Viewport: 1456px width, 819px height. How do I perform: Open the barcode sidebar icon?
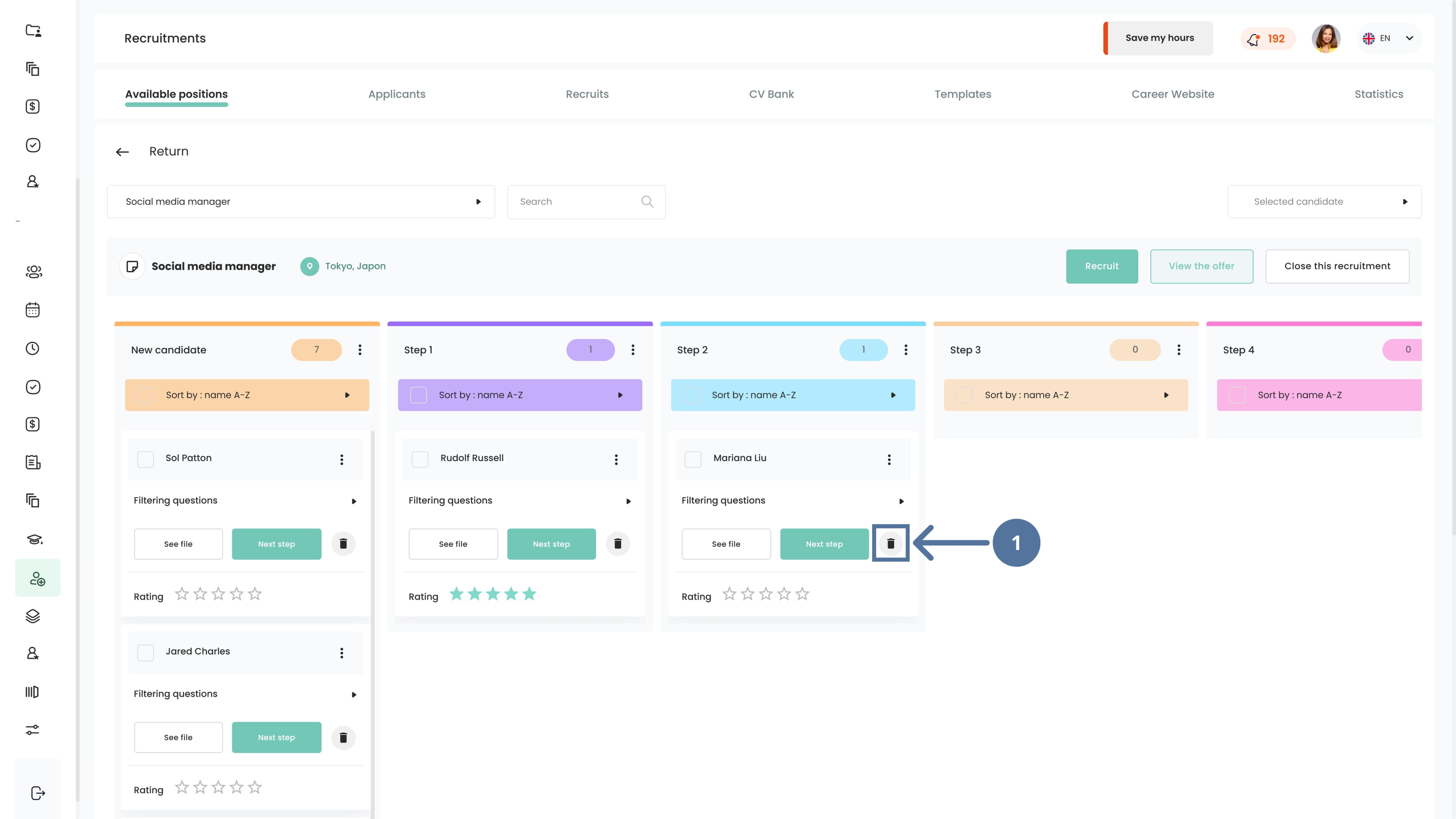pyautogui.click(x=32, y=692)
